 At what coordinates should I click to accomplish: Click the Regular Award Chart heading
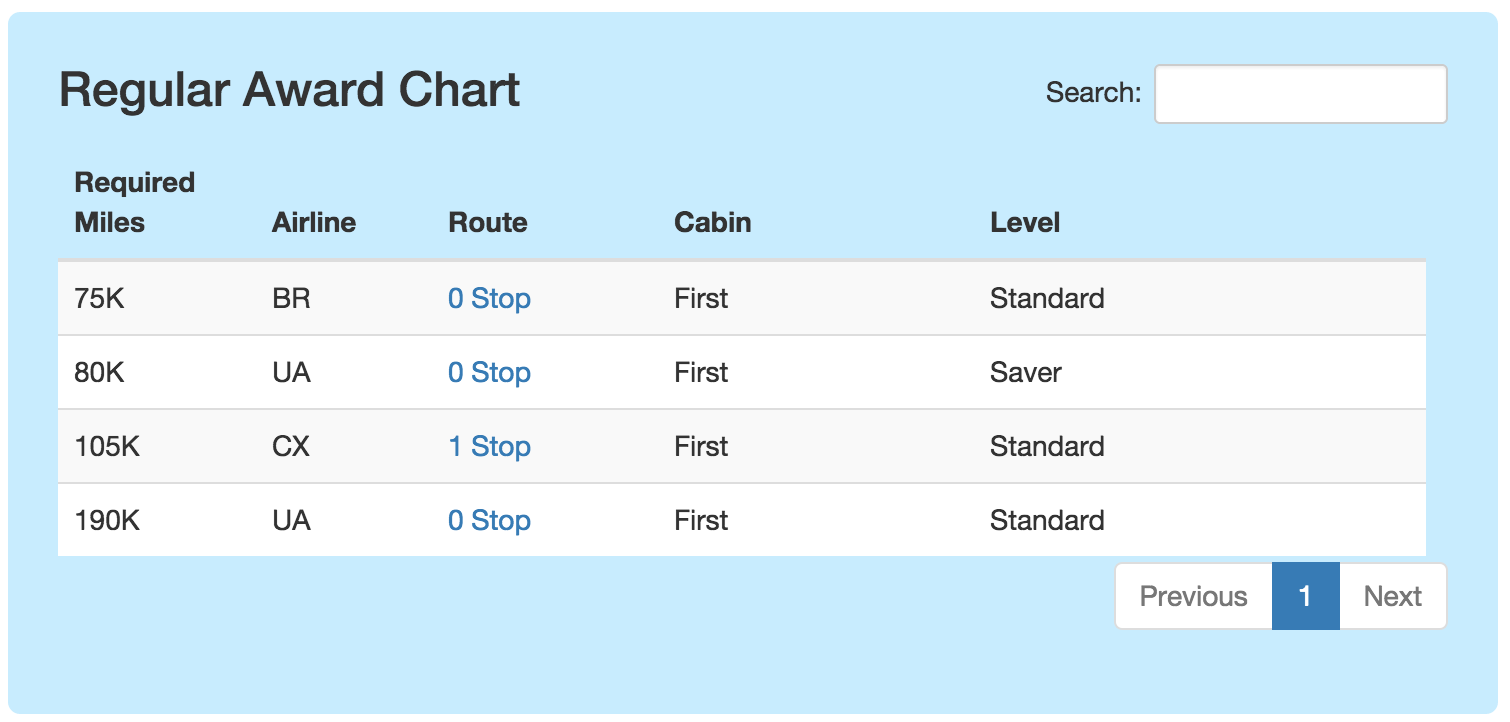click(290, 90)
